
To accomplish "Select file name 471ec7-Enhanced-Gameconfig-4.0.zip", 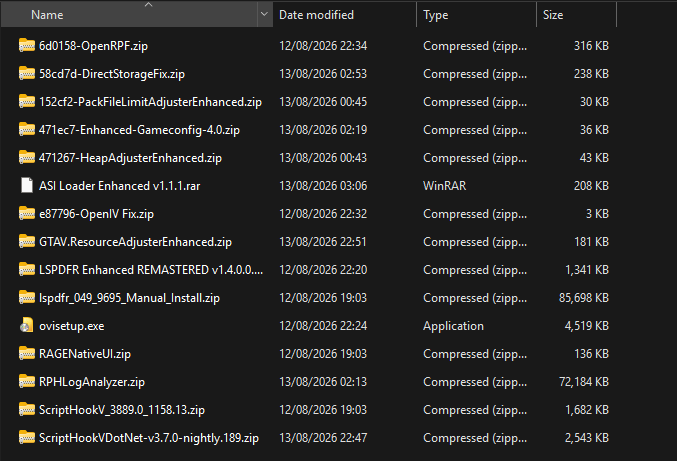I will tap(139, 130).
